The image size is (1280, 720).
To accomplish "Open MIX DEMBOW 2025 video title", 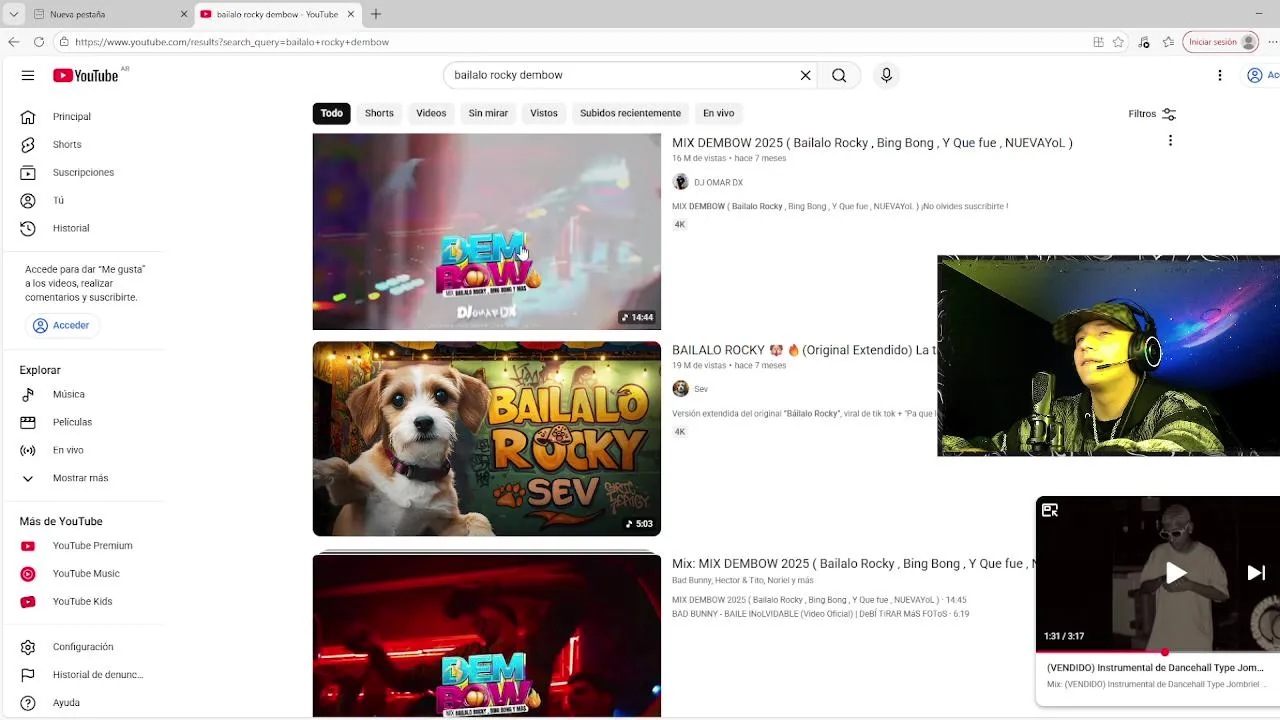I will pos(872,143).
